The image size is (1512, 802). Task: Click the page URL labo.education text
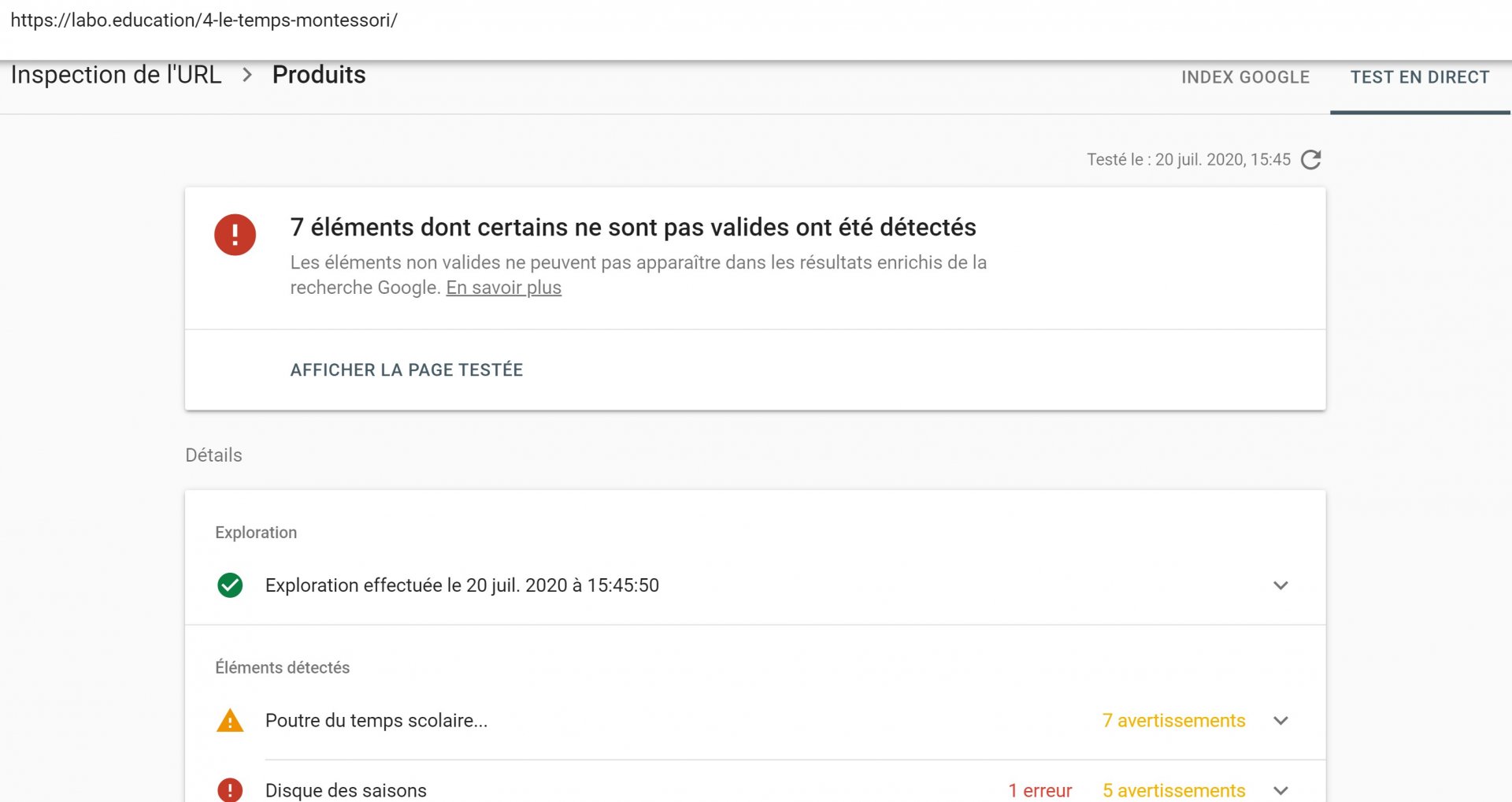click(204, 20)
